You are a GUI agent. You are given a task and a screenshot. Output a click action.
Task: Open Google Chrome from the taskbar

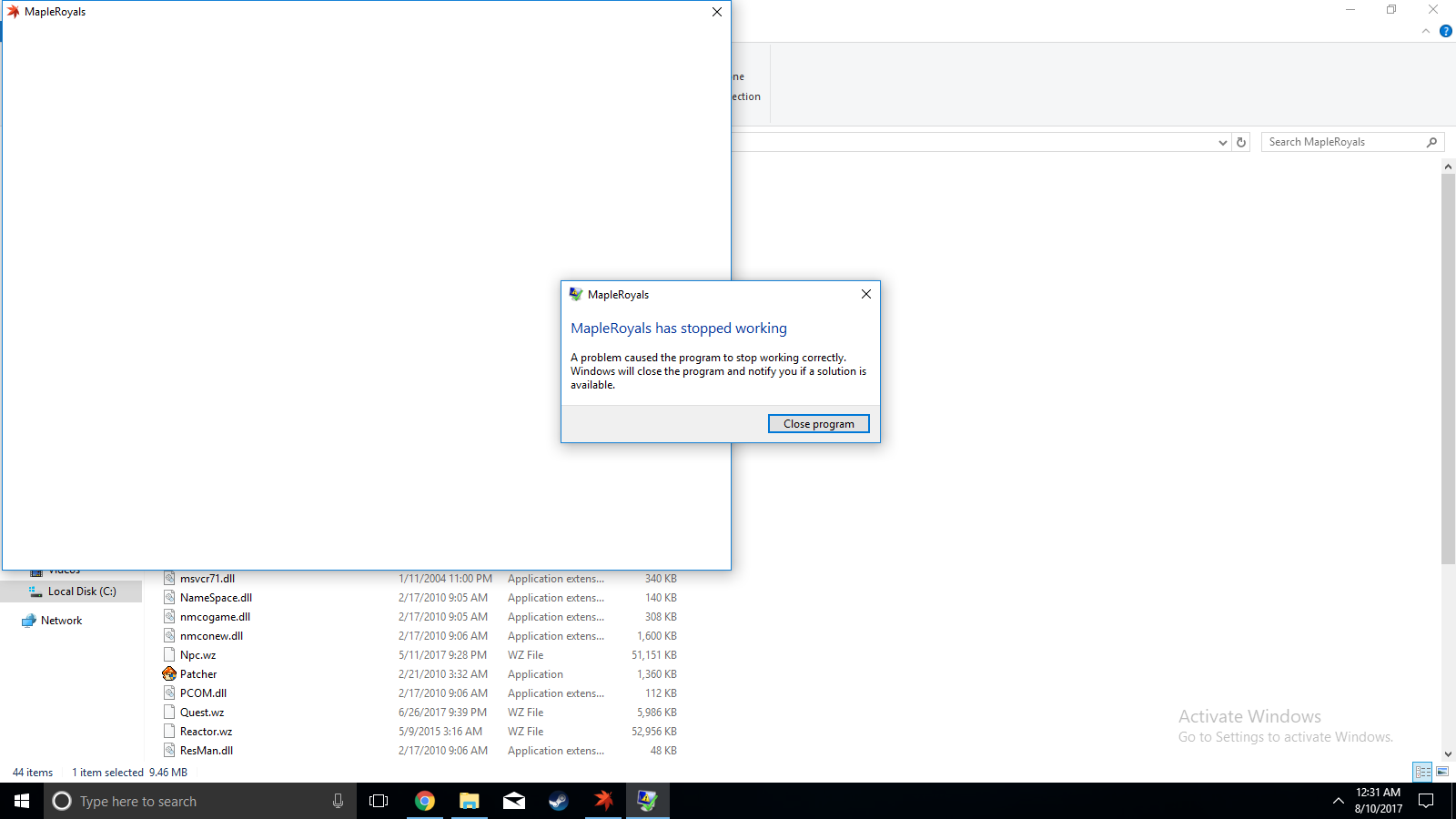(x=425, y=801)
